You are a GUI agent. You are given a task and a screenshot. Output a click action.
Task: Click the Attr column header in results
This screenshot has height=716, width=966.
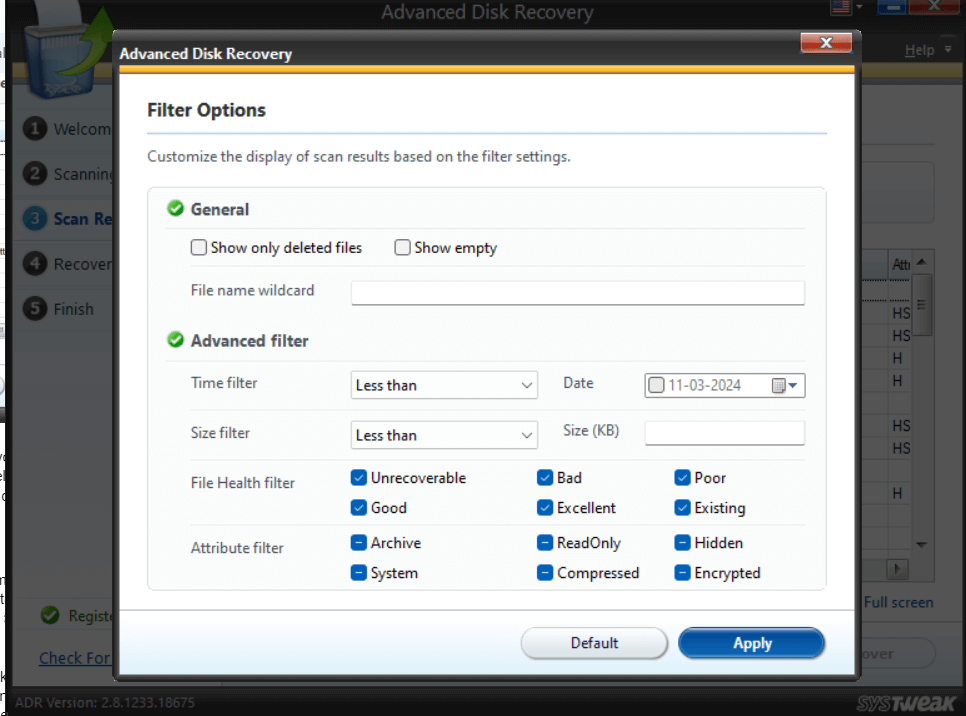(x=900, y=264)
